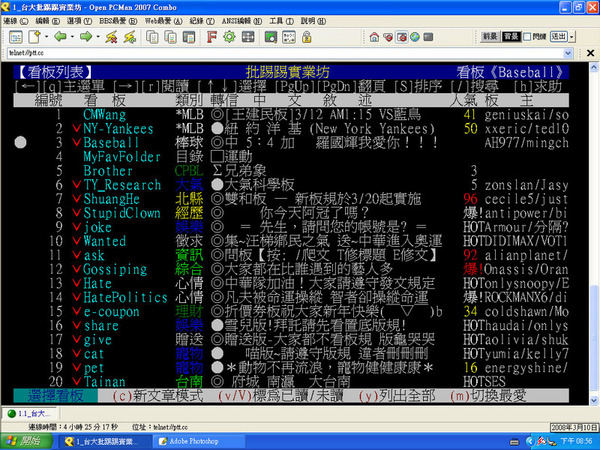Pick the 前景 foreground color swatch

[x=490, y=37]
